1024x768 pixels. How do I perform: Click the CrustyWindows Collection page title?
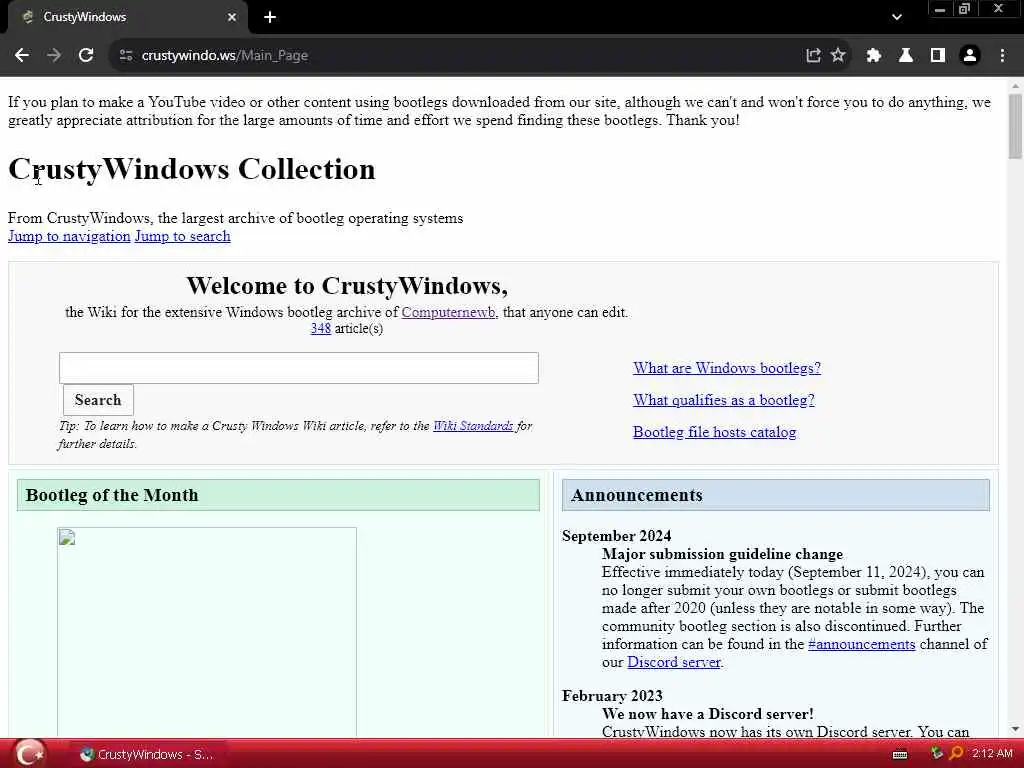pos(191,169)
